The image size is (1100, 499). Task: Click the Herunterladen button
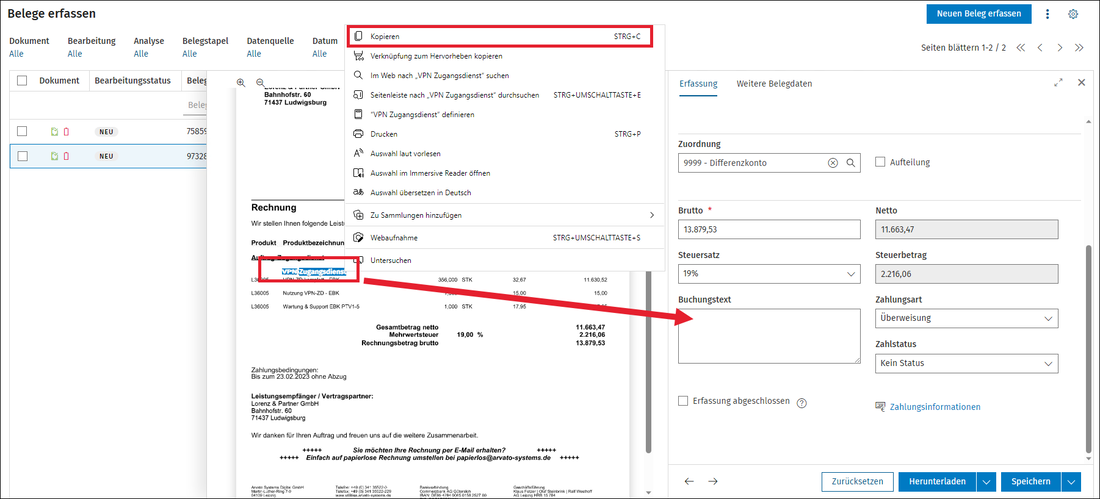[x=937, y=481]
